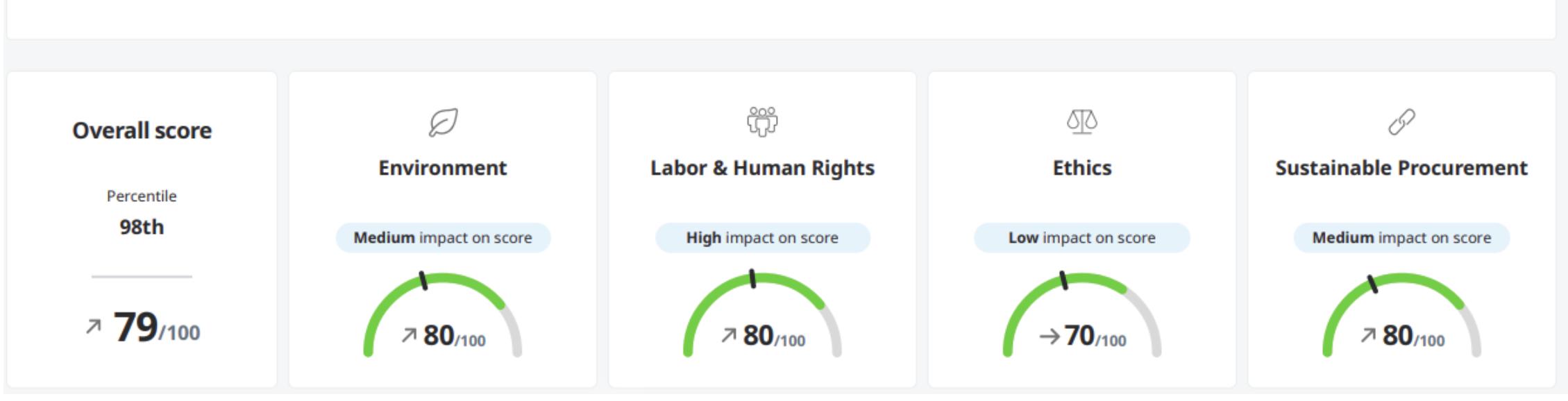
Task: Click the Environment score's upward trend arrow
Action: pyautogui.click(x=409, y=336)
